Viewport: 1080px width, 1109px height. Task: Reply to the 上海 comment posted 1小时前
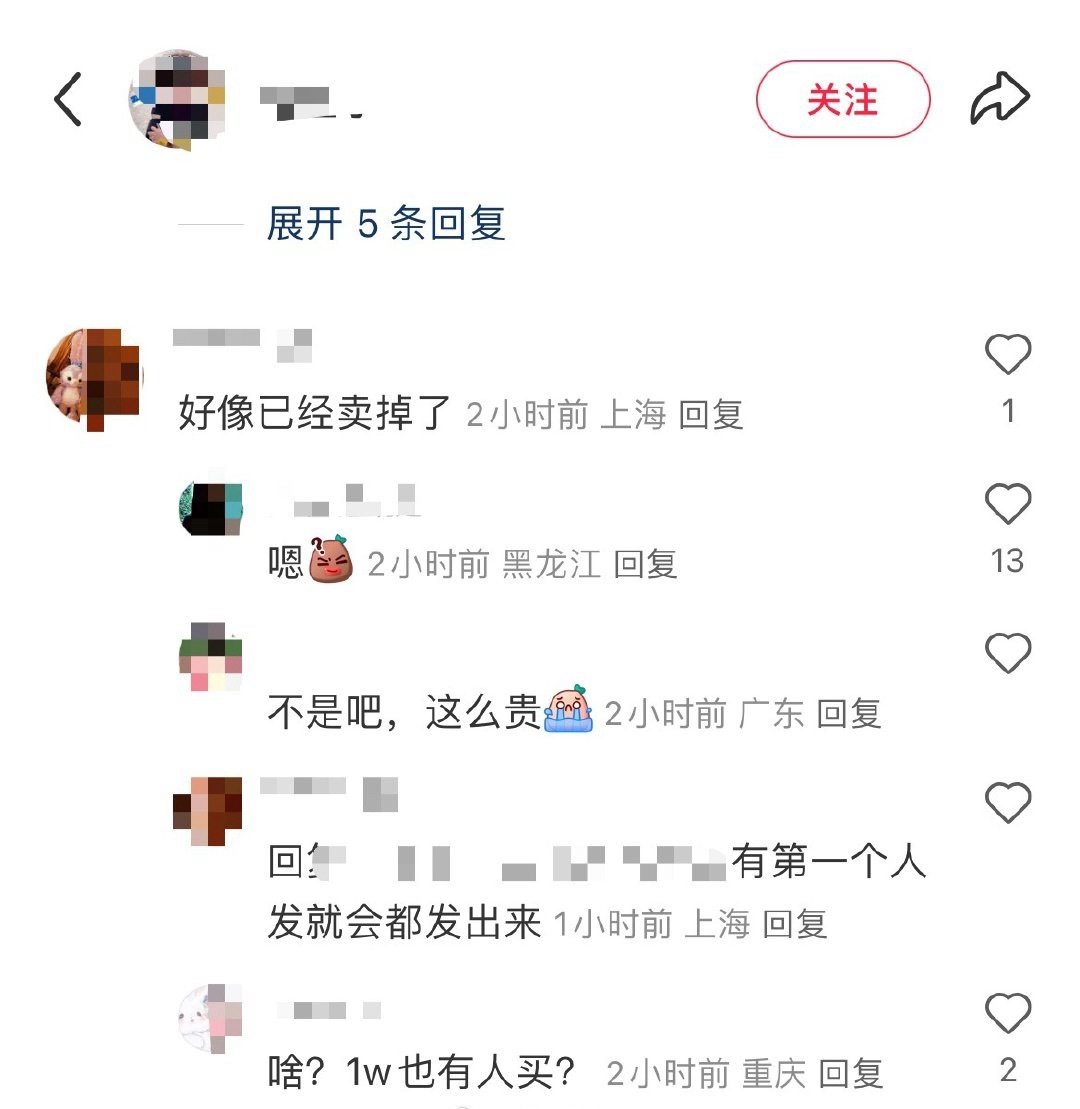pyautogui.click(x=795, y=924)
